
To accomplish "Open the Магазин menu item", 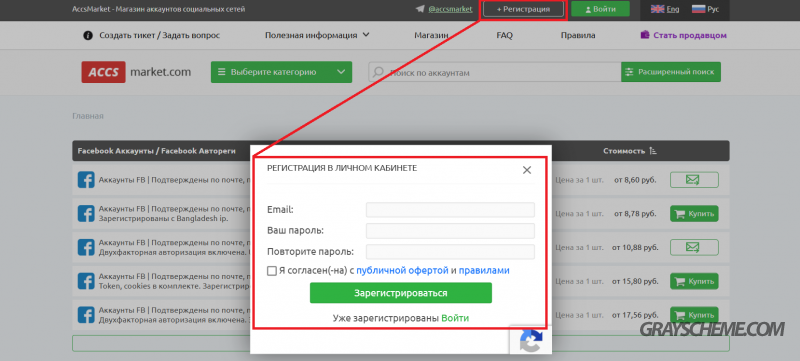I will pyautogui.click(x=431, y=35).
